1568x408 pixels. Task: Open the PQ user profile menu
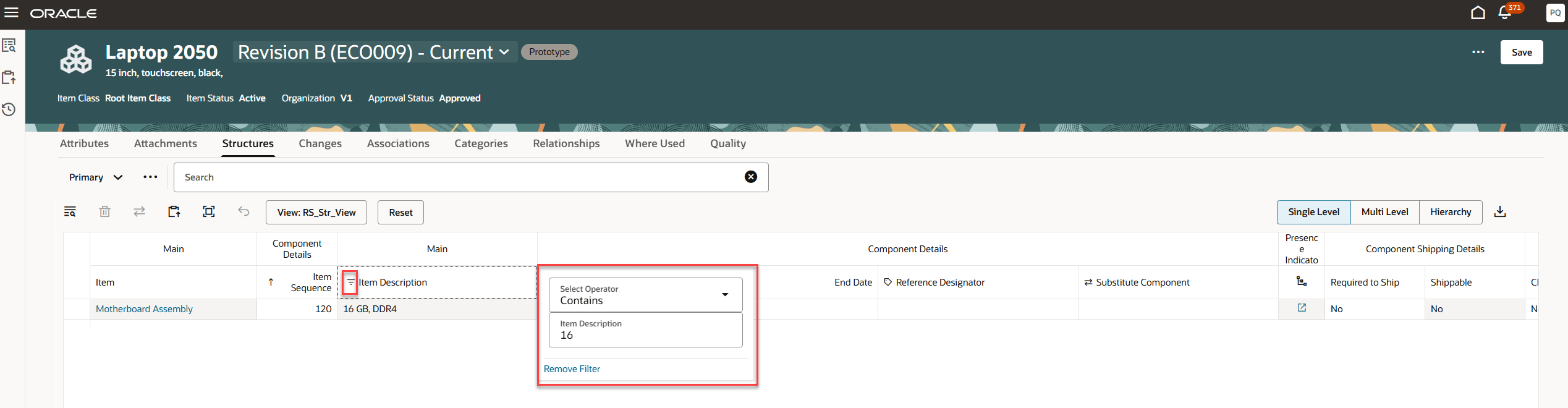(x=1555, y=12)
